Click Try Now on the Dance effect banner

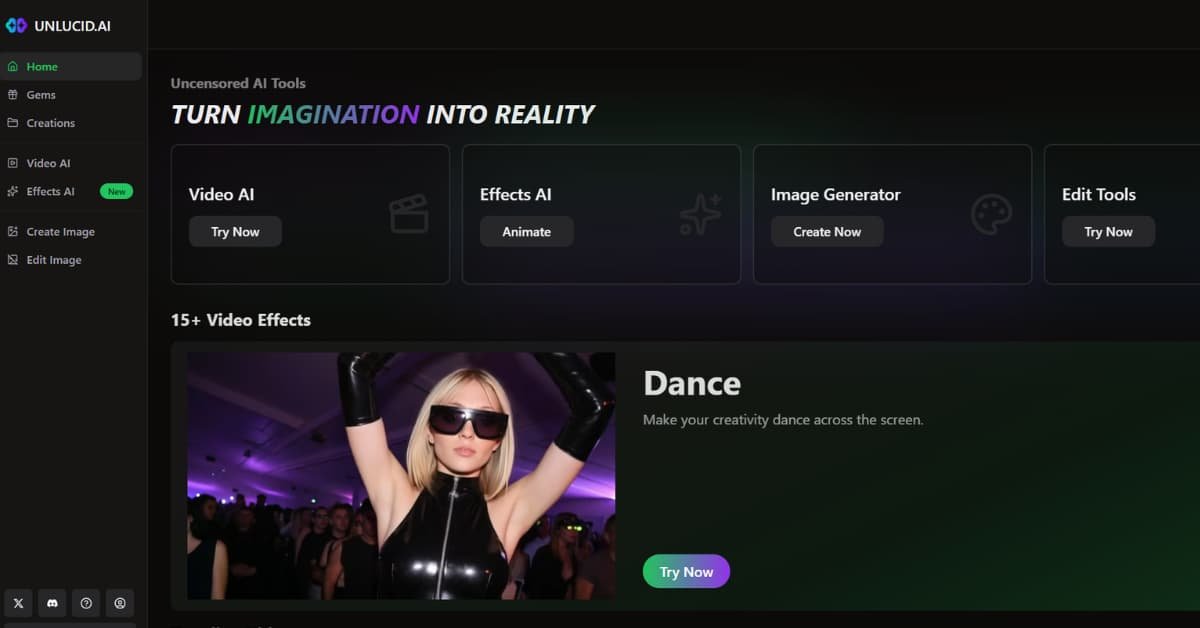[x=686, y=571]
